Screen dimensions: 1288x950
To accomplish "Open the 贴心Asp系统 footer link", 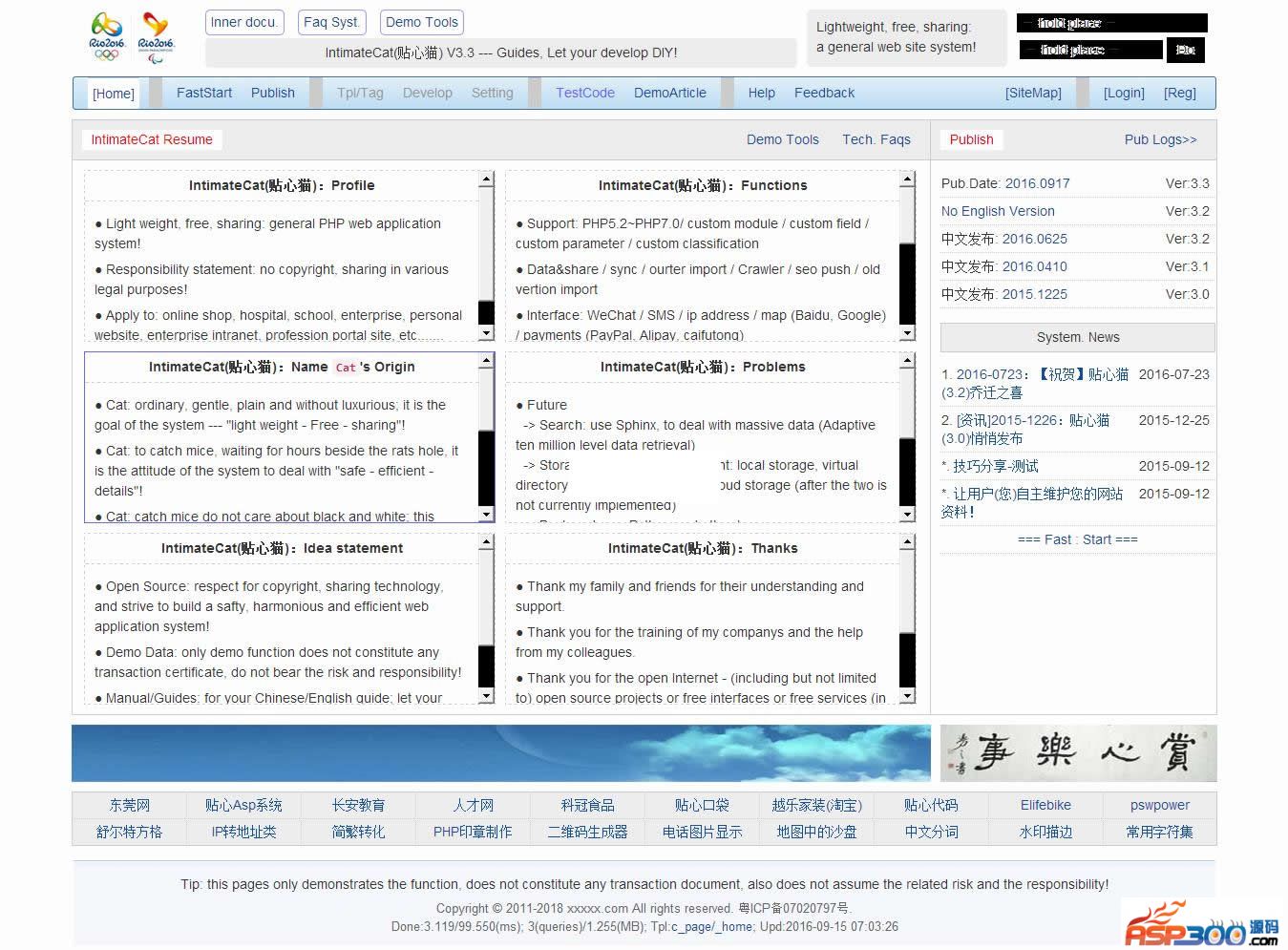I will (x=243, y=805).
